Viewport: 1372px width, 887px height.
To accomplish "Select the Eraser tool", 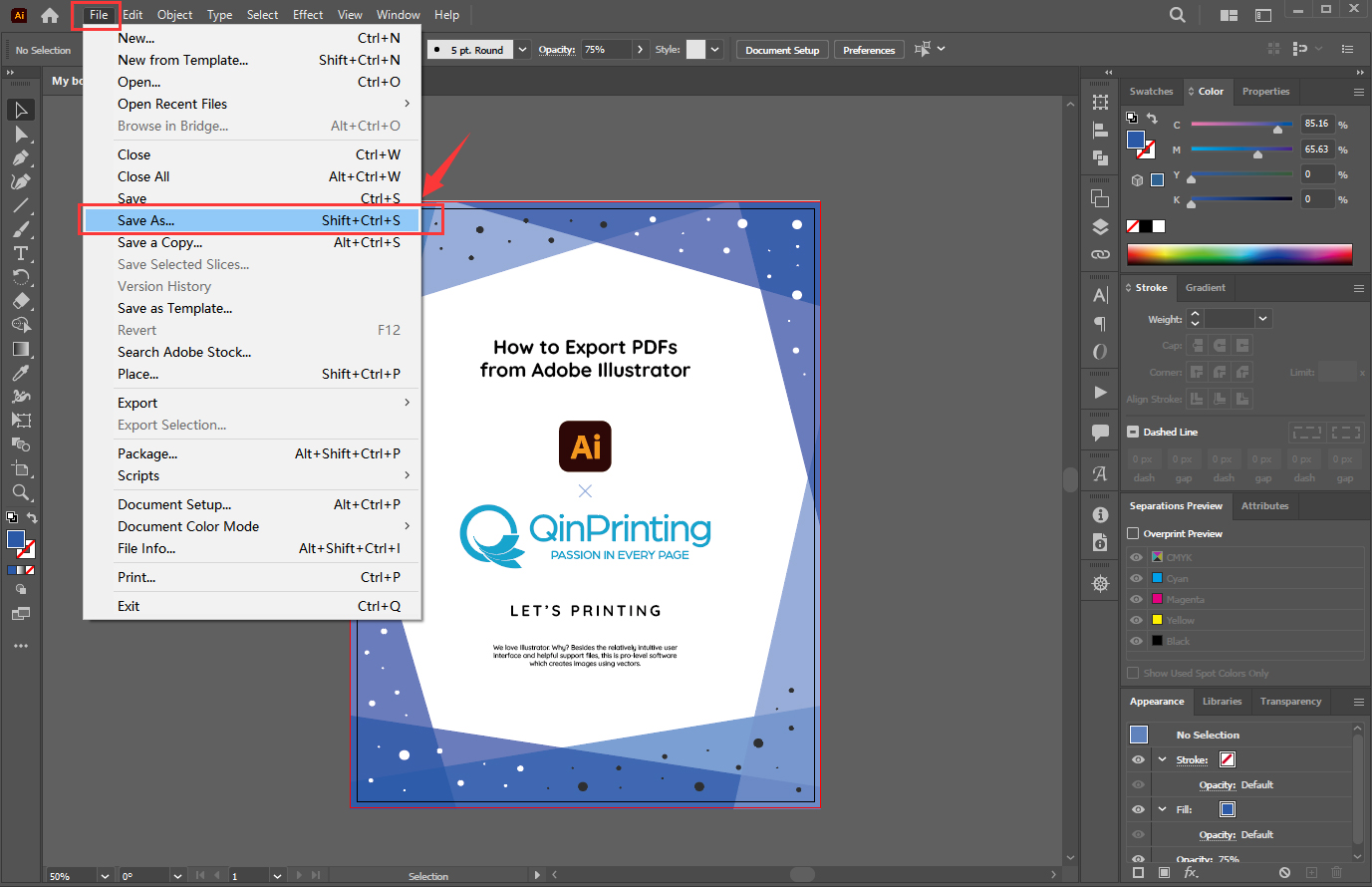I will click(21, 301).
